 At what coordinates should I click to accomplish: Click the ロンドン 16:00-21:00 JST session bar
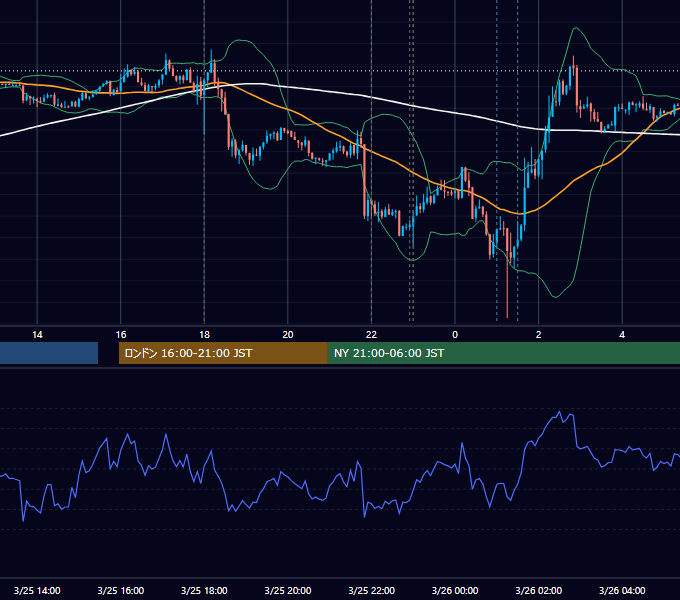(223, 353)
